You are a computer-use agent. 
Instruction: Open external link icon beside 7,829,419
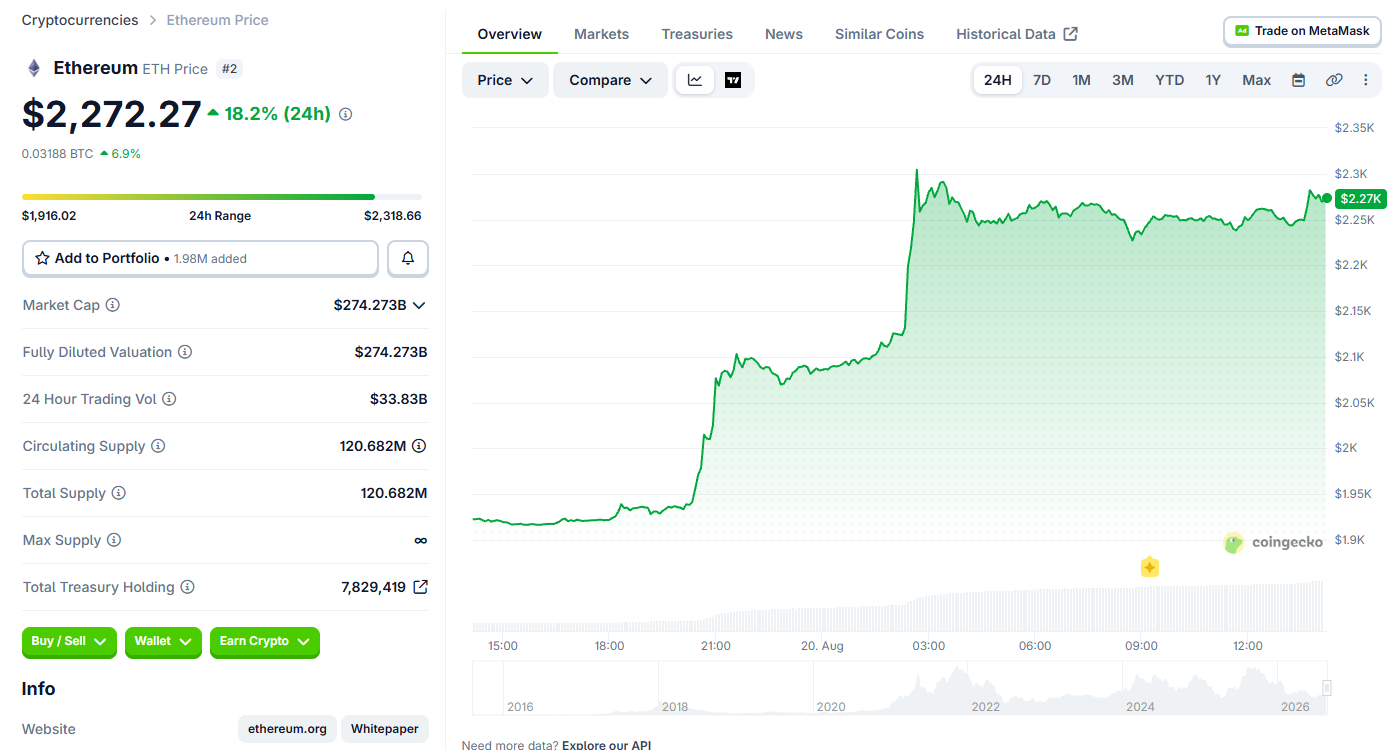421,587
